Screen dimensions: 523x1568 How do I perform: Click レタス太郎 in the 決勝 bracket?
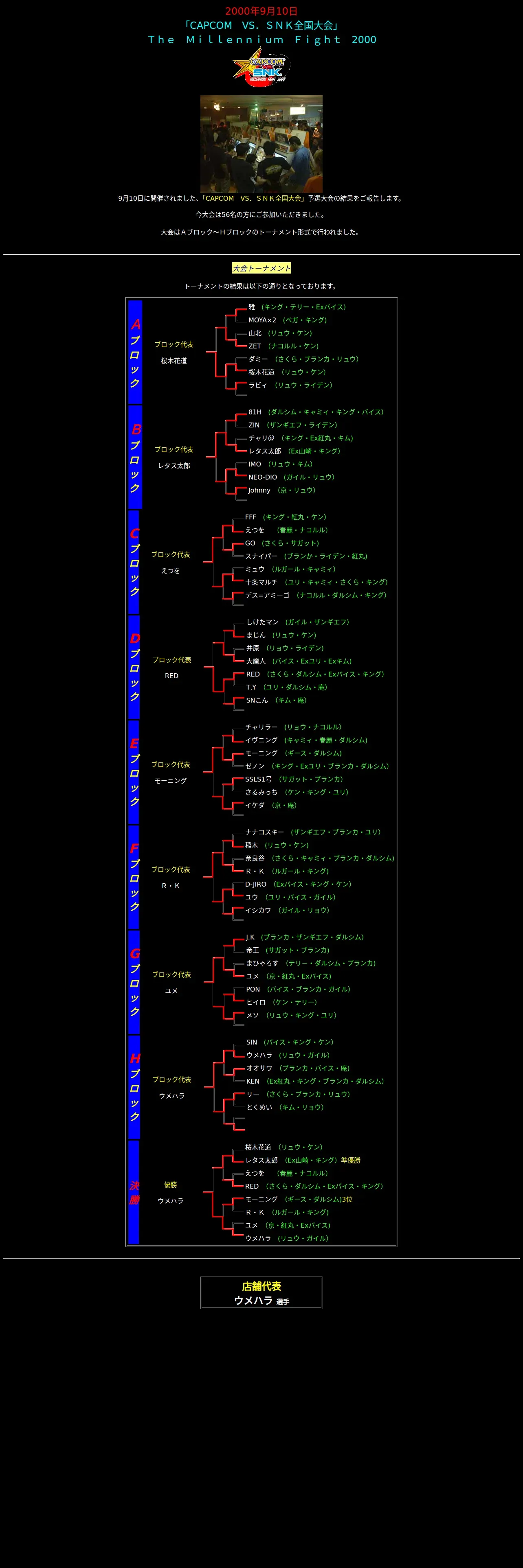tap(261, 1160)
